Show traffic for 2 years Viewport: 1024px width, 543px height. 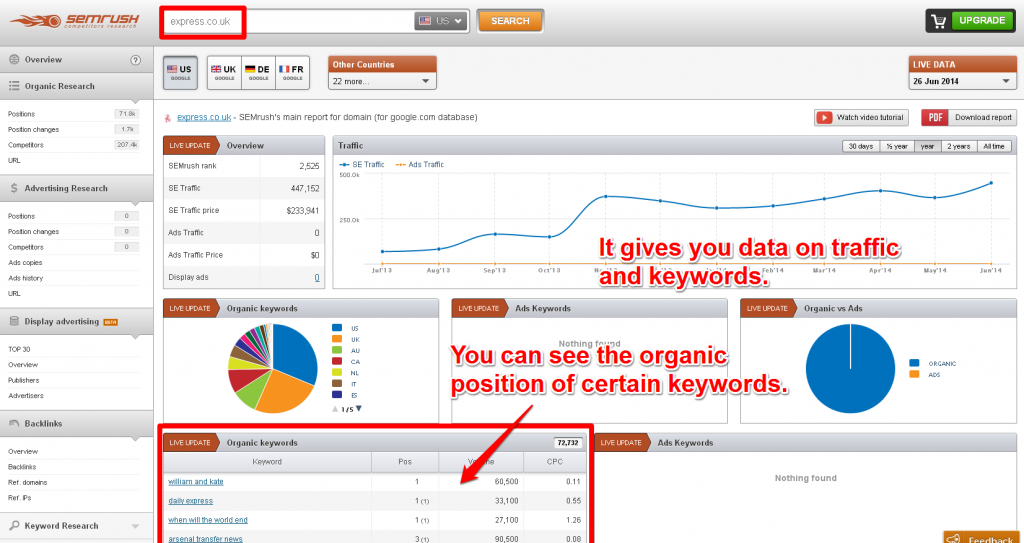959,146
